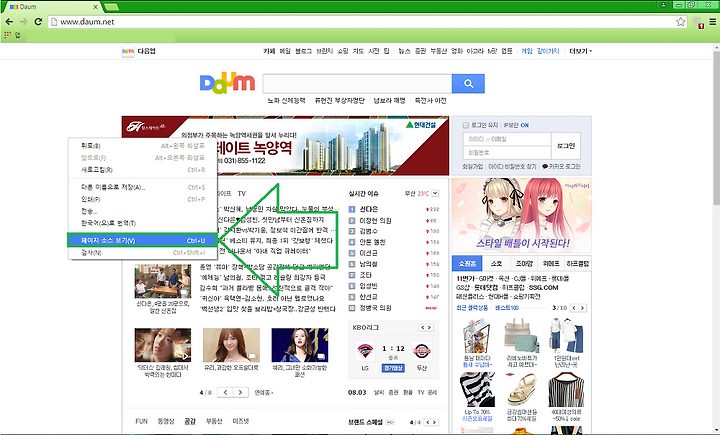Click page icon in the address bar
Image resolution: width=720 pixels, height=435 pixels.
[x=54, y=22]
